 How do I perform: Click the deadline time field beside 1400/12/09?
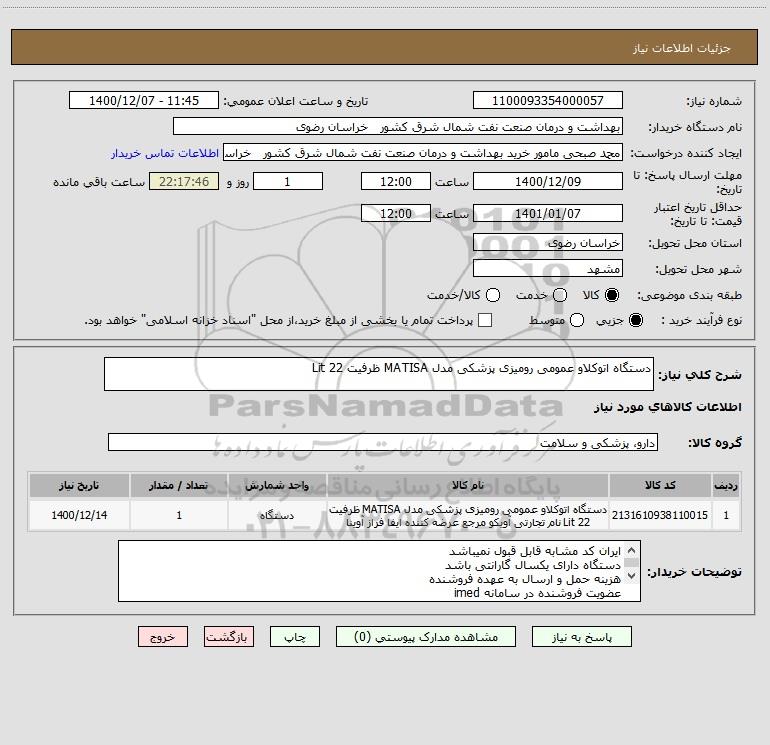click(x=396, y=181)
